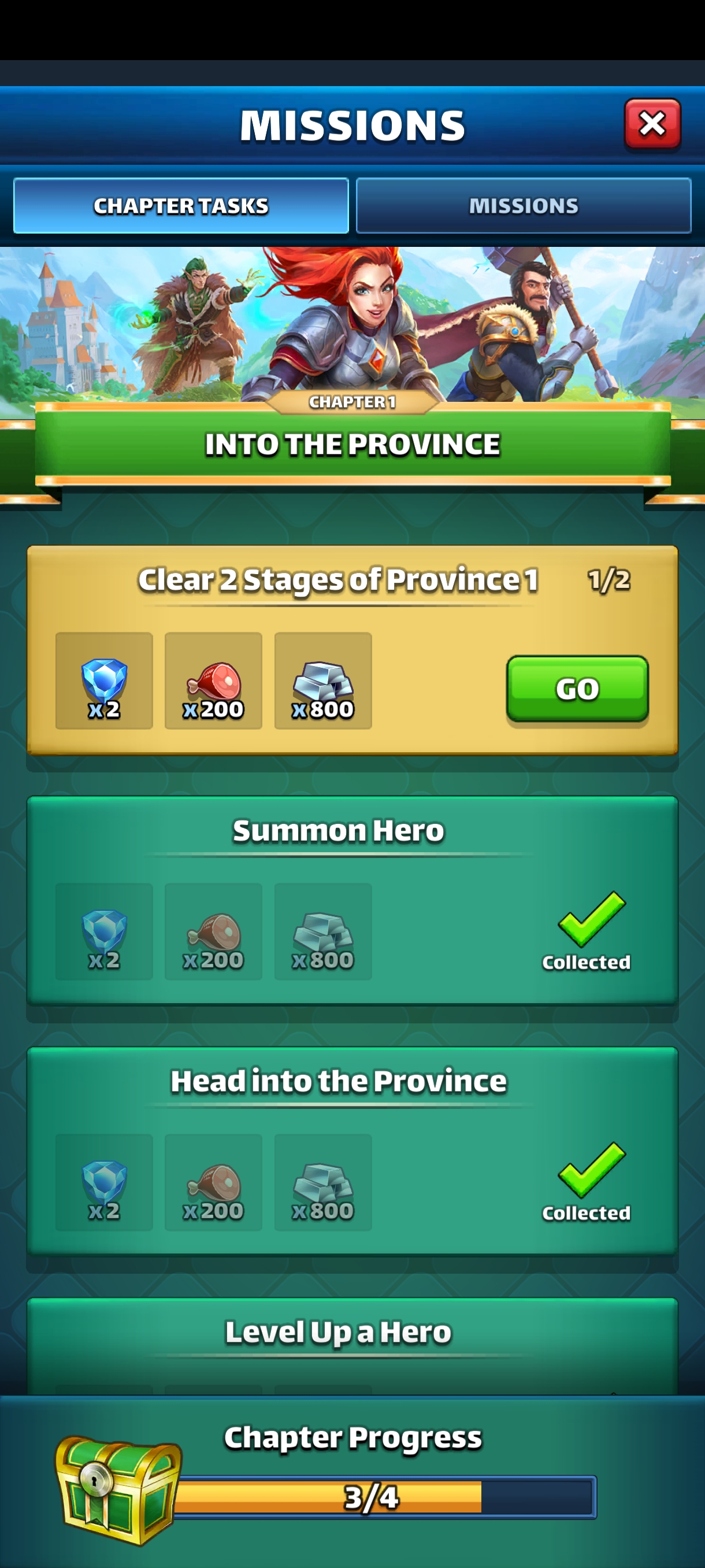Tap the gem reward icon under Summon Hero
Screen dimensions: 705x1568
coord(104,931)
